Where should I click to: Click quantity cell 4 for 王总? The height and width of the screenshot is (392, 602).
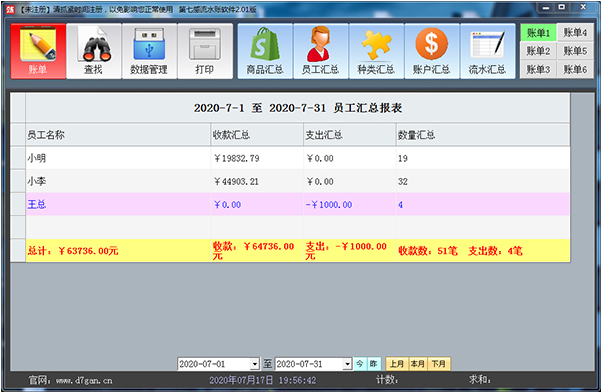click(483, 204)
